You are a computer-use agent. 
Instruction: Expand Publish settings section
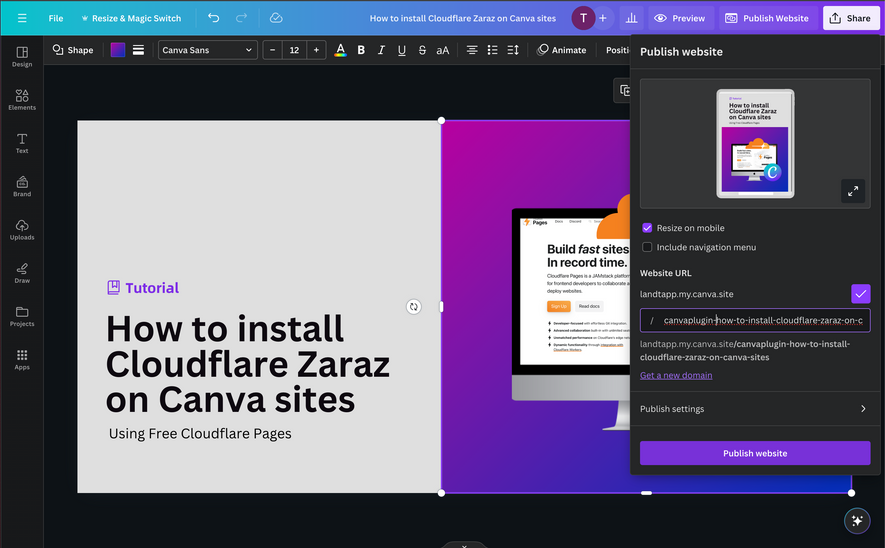pyautogui.click(x=755, y=409)
